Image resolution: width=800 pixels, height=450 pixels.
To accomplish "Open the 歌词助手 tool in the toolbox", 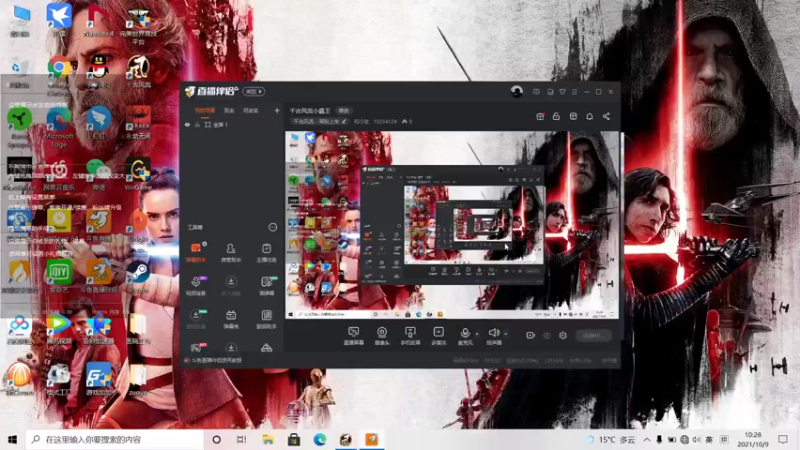I will pyautogui.click(x=266, y=319).
